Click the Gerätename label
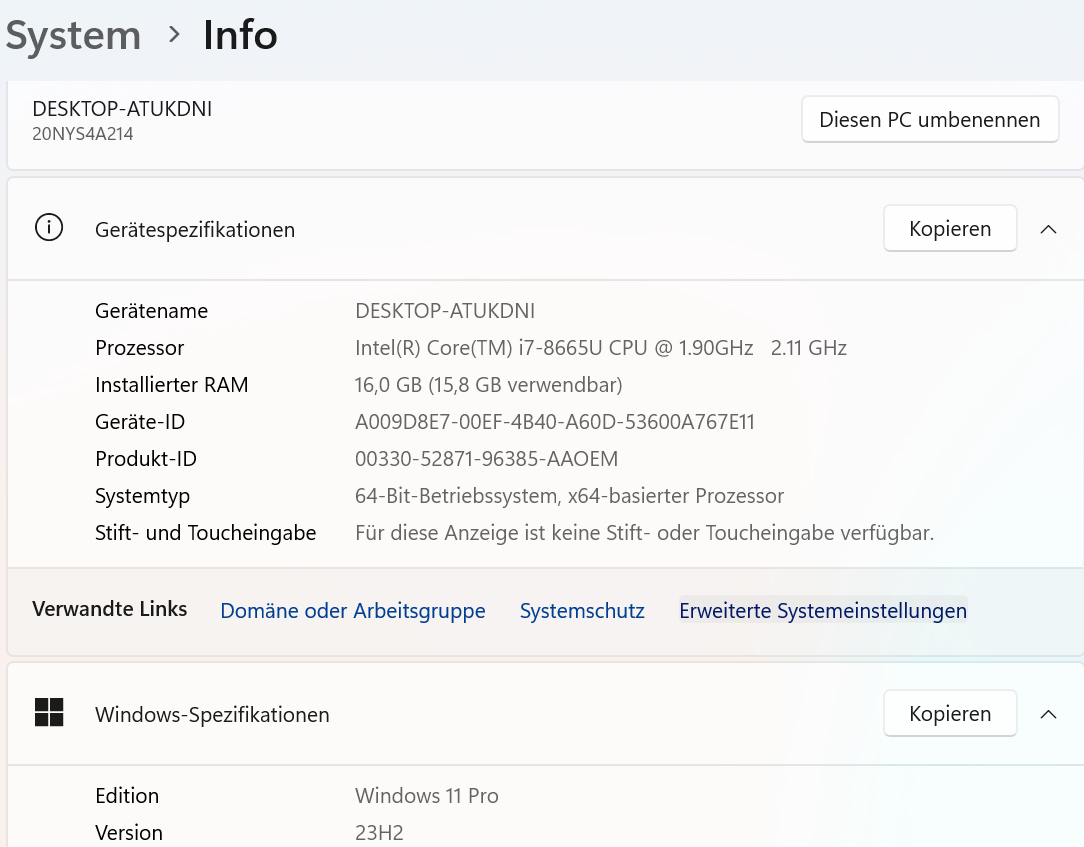 (x=151, y=311)
